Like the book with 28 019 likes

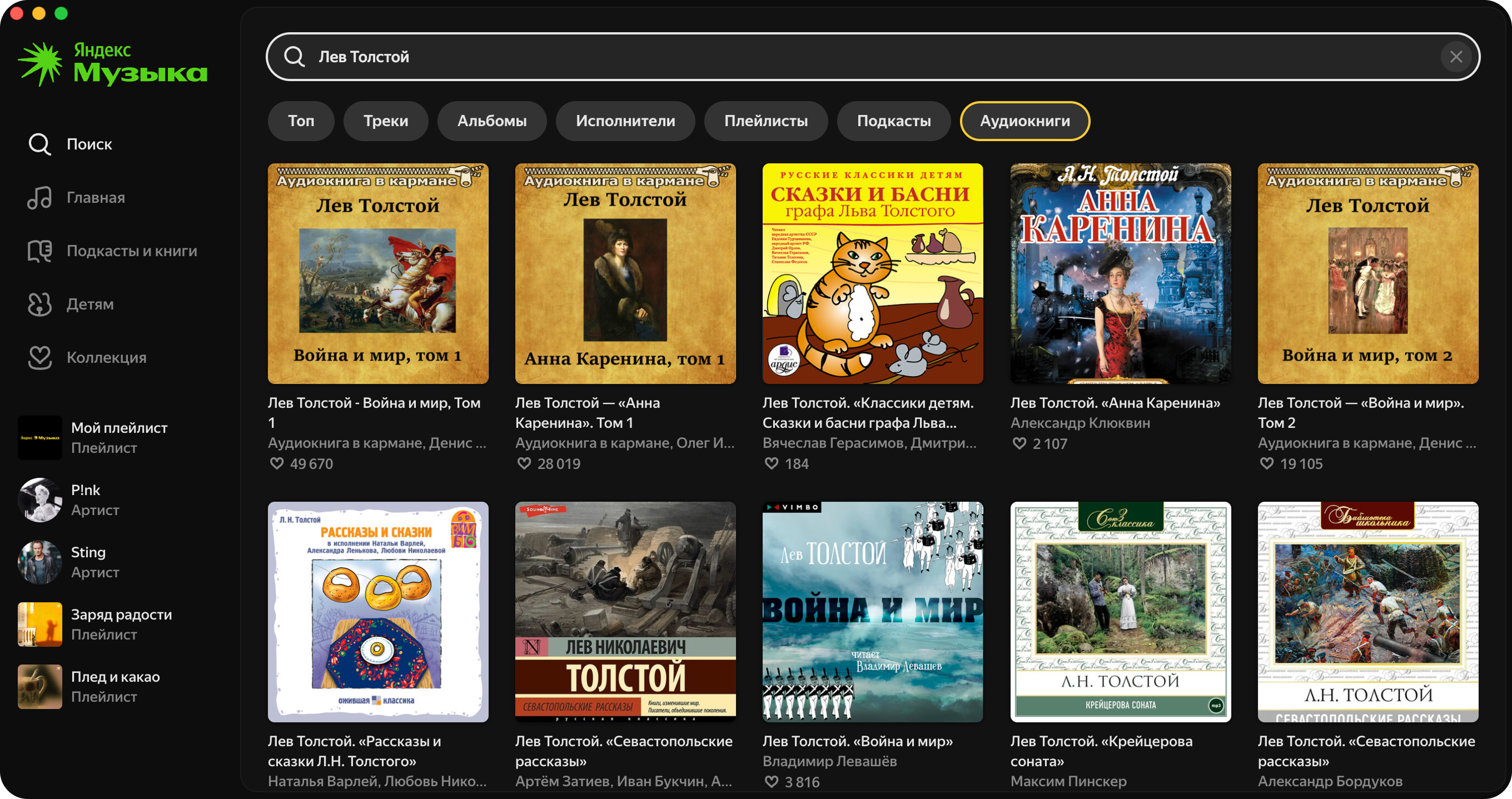tap(524, 463)
